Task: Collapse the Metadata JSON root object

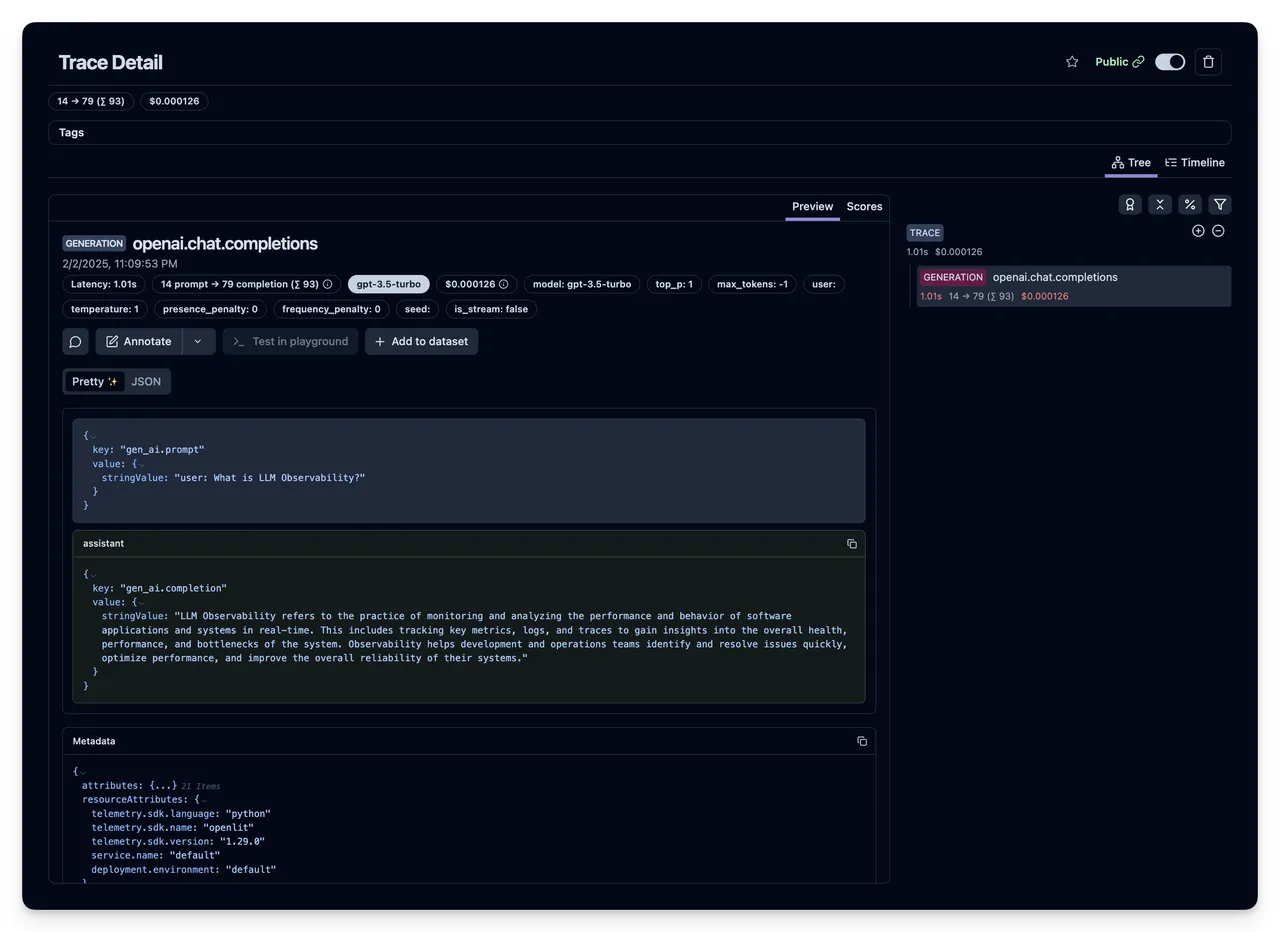Action: 83,772
